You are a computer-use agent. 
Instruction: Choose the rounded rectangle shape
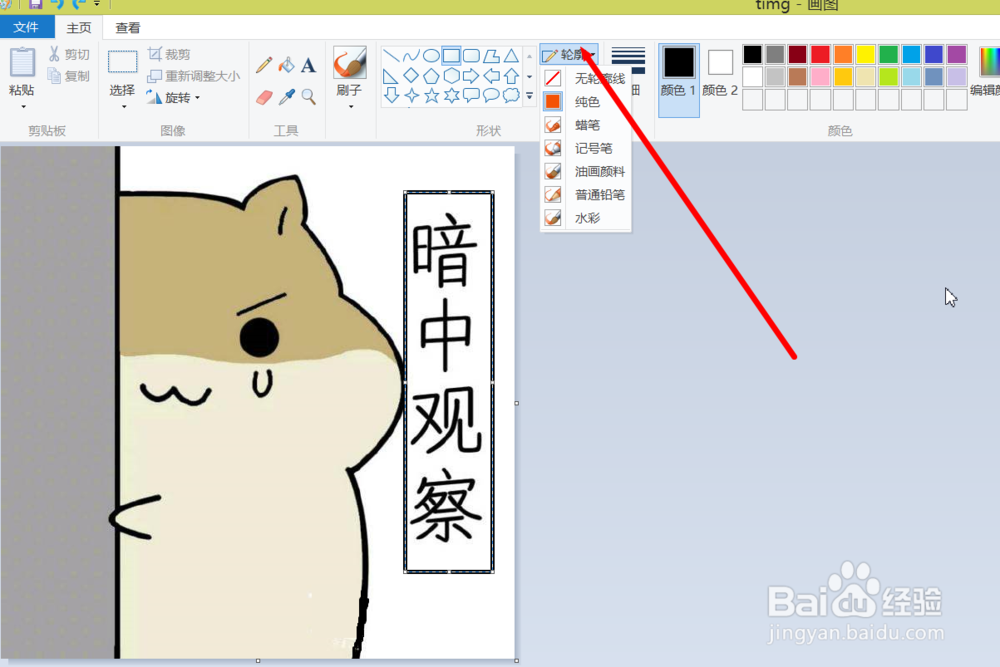[x=471, y=55]
